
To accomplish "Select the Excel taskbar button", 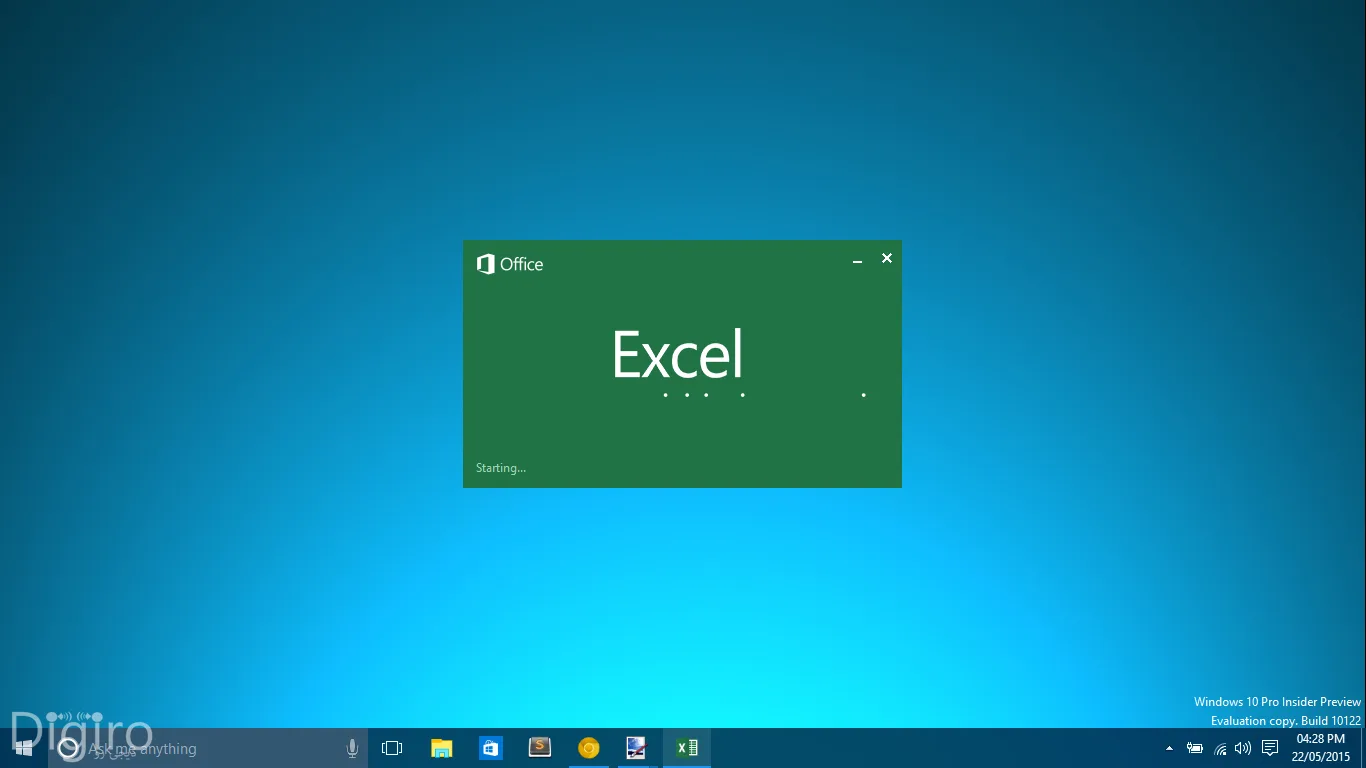I will 687,748.
